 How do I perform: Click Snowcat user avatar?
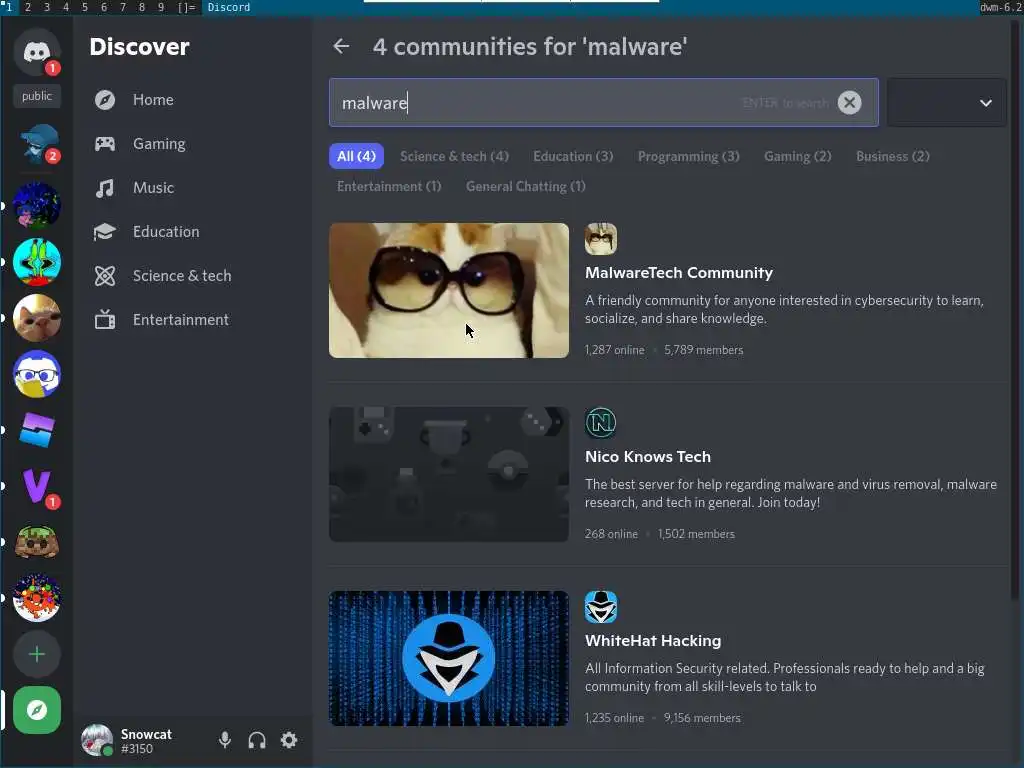click(97, 740)
